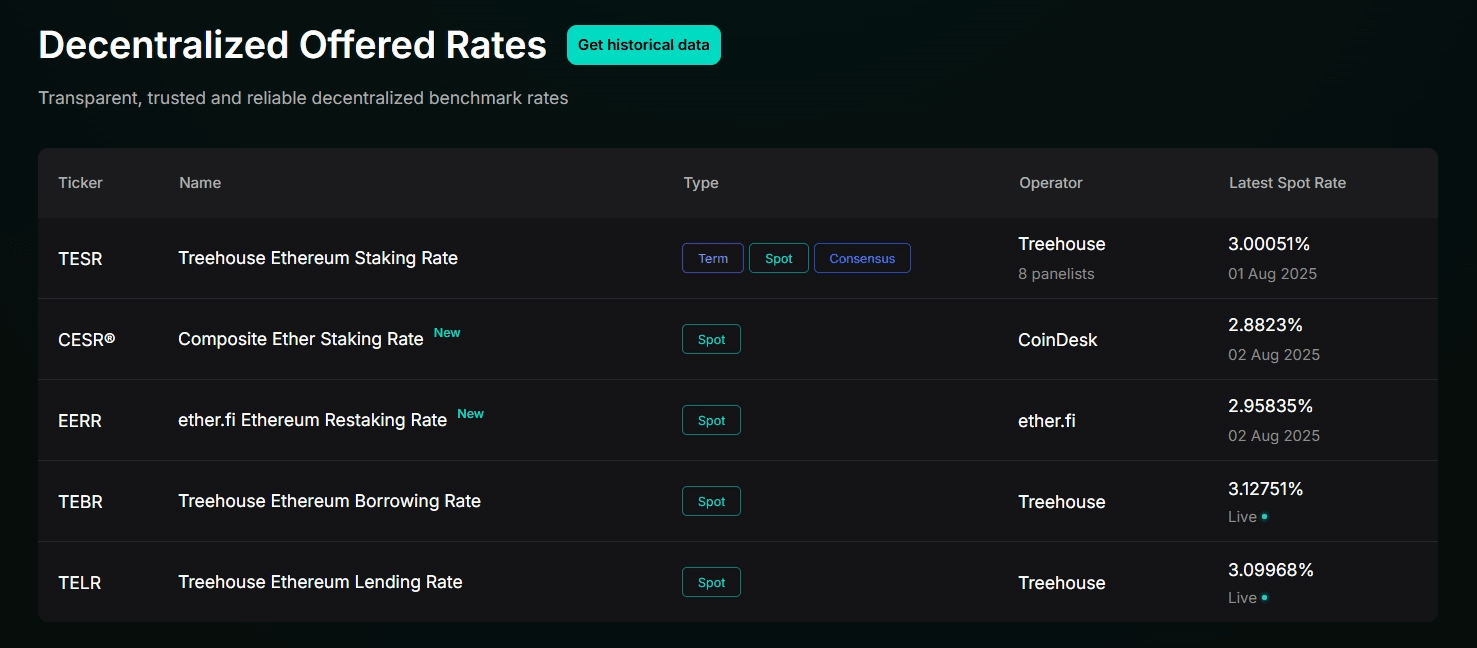Screen dimensions: 1477x648
Task: Click the TESR ticker
Action: pos(80,259)
